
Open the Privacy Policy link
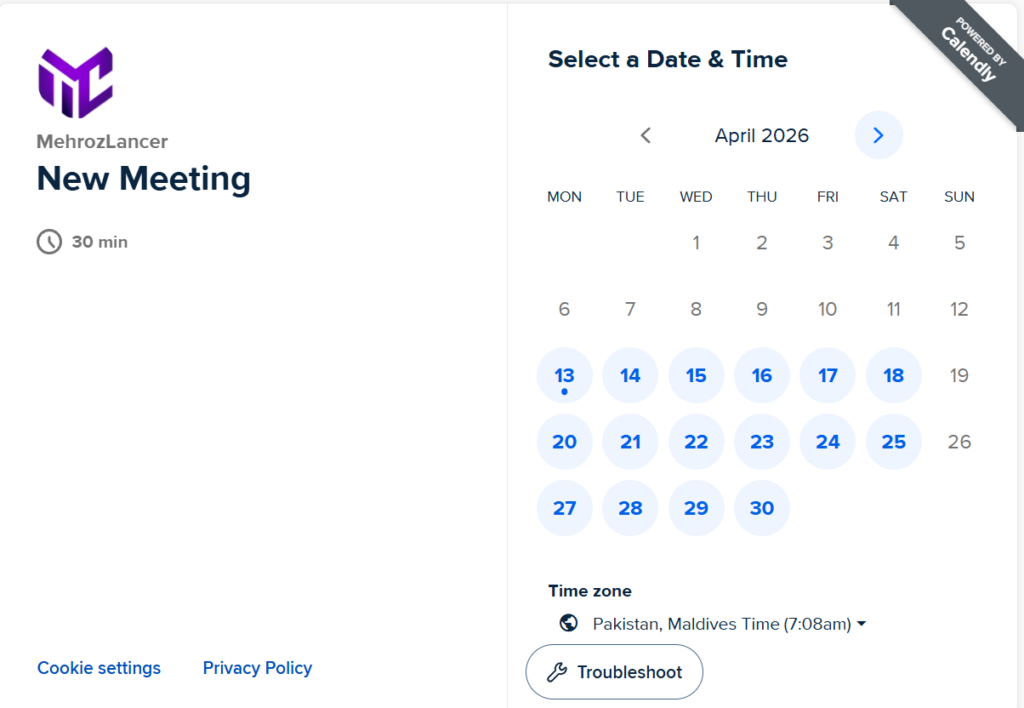click(x=257, y=668)
